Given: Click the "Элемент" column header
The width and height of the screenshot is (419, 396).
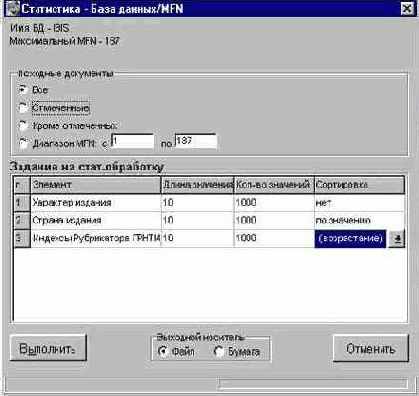Looking at the screenshot, I should pyautogui.click(x=95, y=185).
